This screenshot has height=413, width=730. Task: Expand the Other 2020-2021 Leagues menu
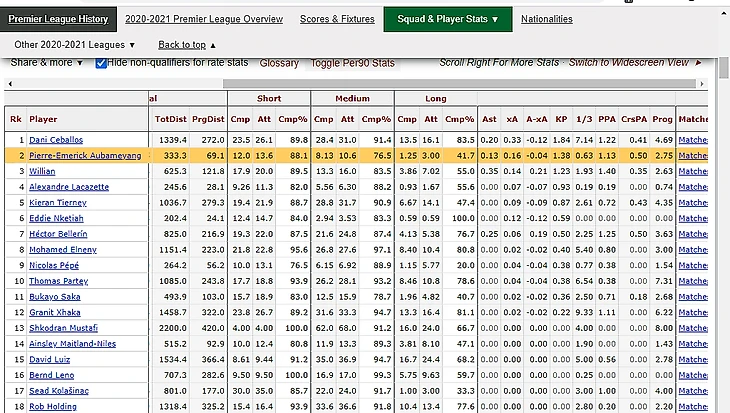coord(75,45)
